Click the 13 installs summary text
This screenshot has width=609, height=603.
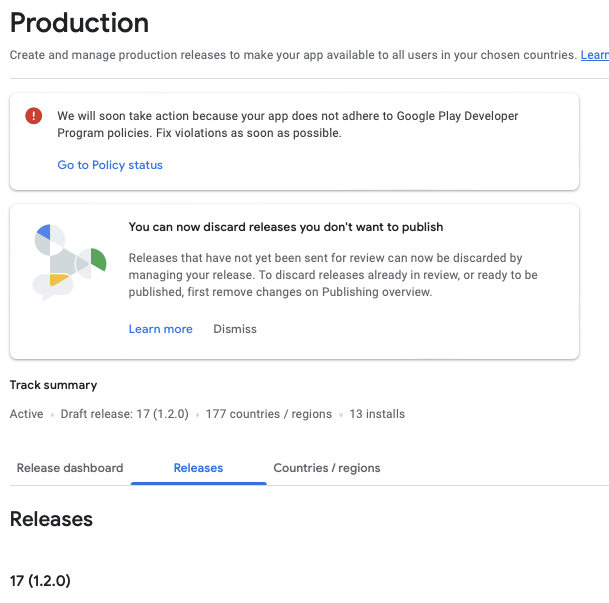tap(377, 414)
